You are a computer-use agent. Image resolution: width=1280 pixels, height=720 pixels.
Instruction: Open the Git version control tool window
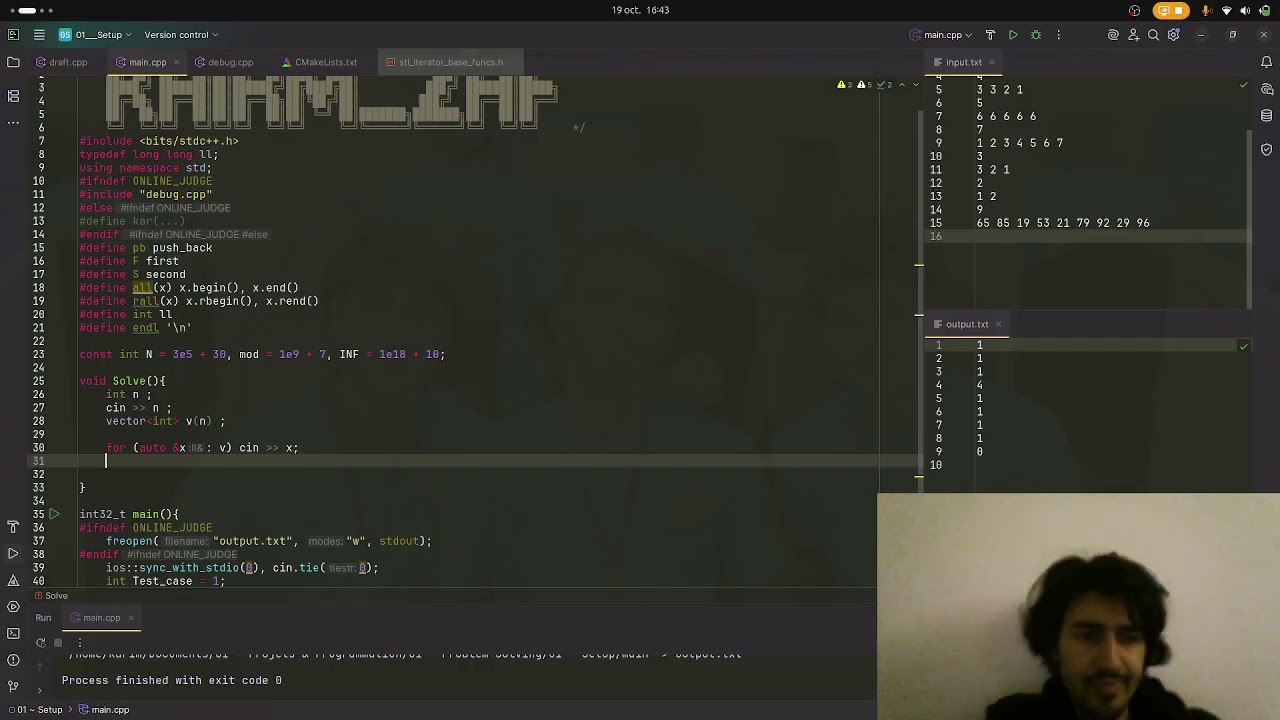[13, 686]
